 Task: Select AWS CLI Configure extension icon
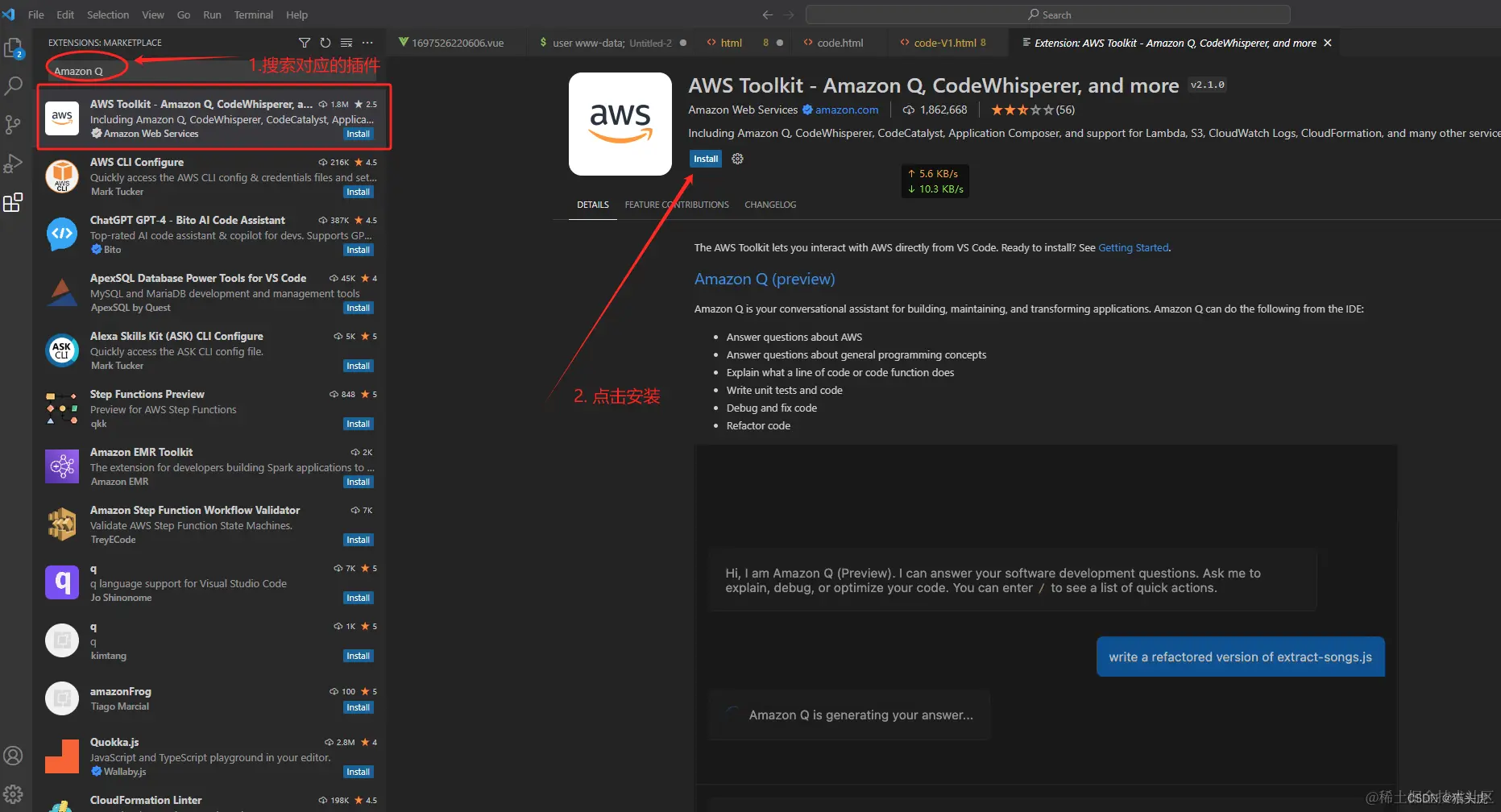coord(62,176)
